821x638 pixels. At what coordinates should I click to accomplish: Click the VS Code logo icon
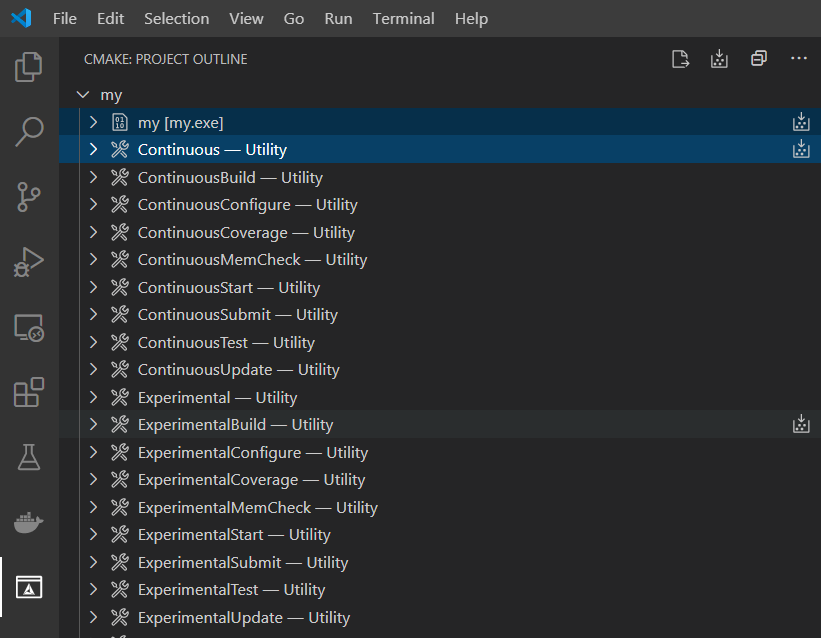[21, 18]
